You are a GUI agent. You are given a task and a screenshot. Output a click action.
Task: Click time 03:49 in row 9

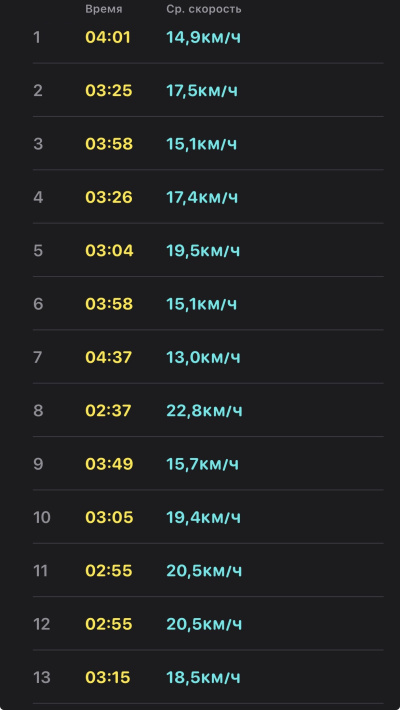point(109,465)
